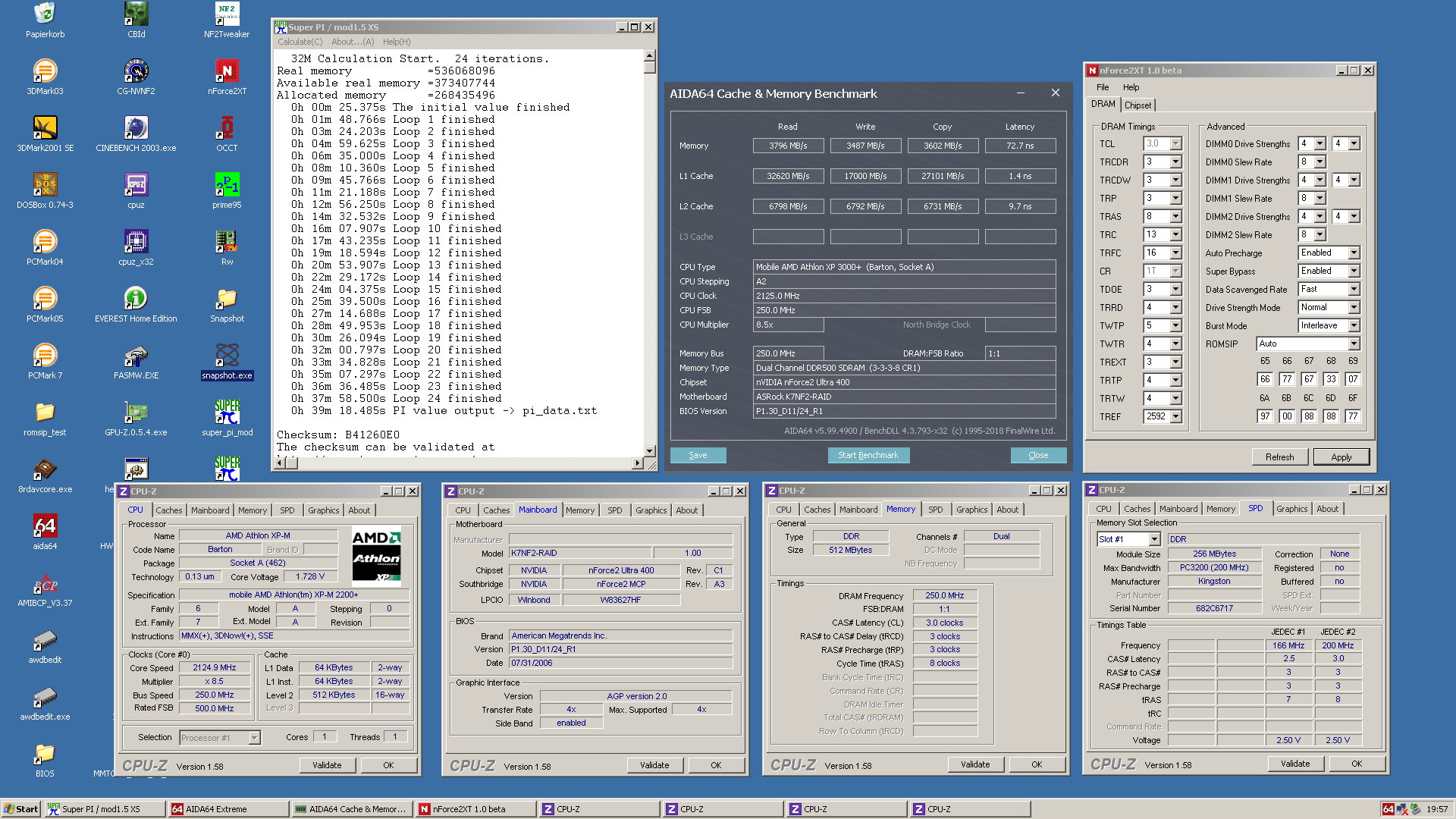Viewport: 1456px width, 819px height.
Task: Switch to Chipset tab in nForce2XT
Action: click(x=1137, y=105)
